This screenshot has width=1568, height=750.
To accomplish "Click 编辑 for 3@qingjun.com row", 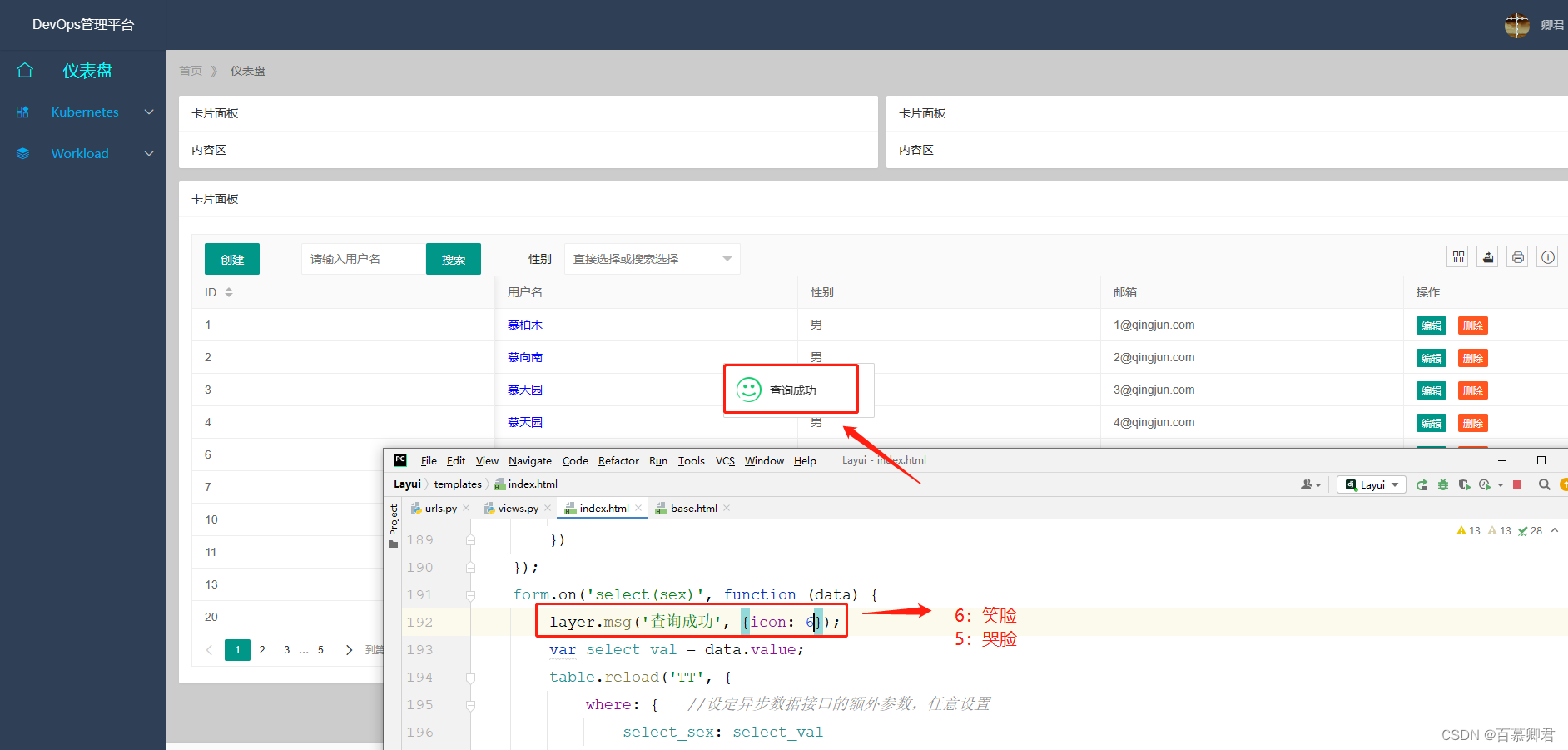I will [x=1432, y=390].
